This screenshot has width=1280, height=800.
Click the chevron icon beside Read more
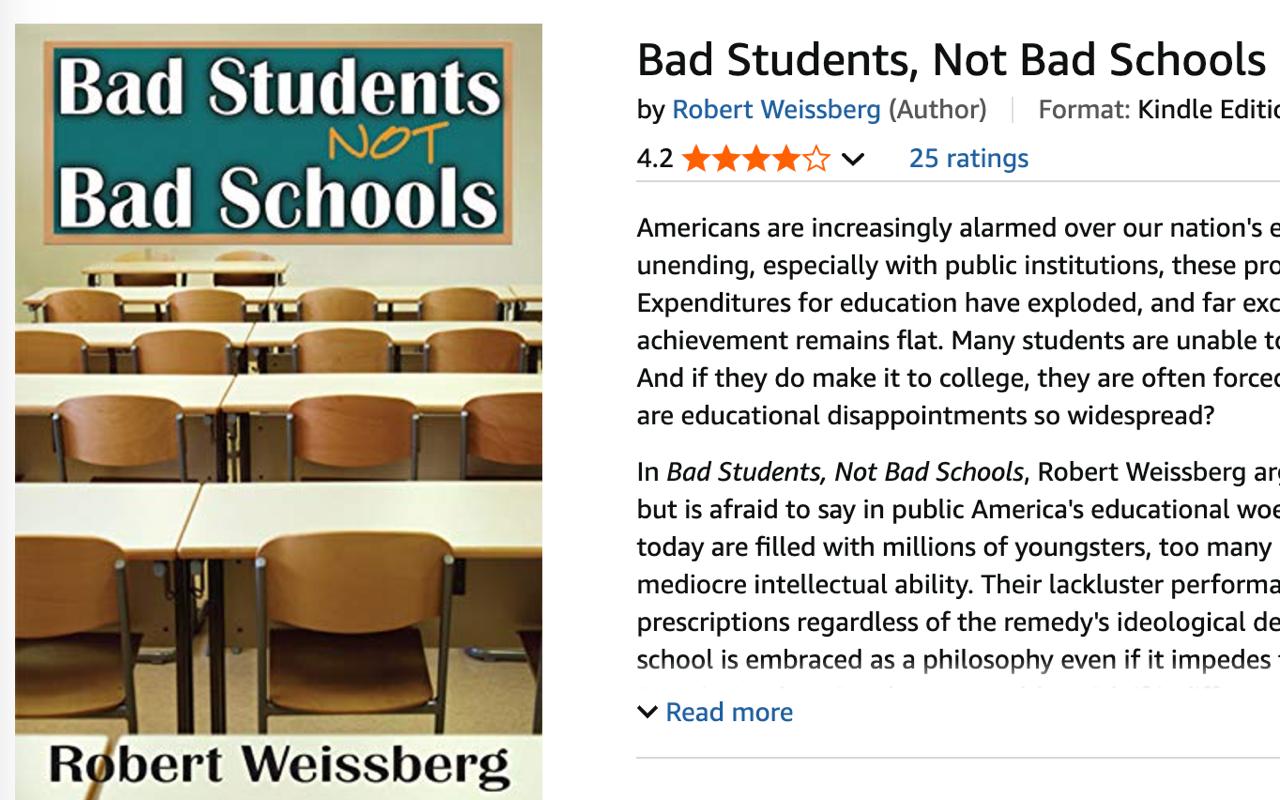click(648, 712)
